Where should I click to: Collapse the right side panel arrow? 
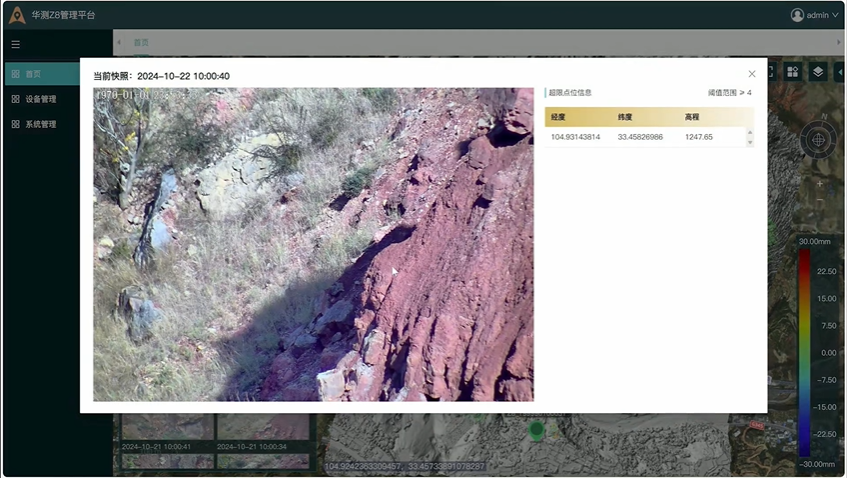point(840,72)
